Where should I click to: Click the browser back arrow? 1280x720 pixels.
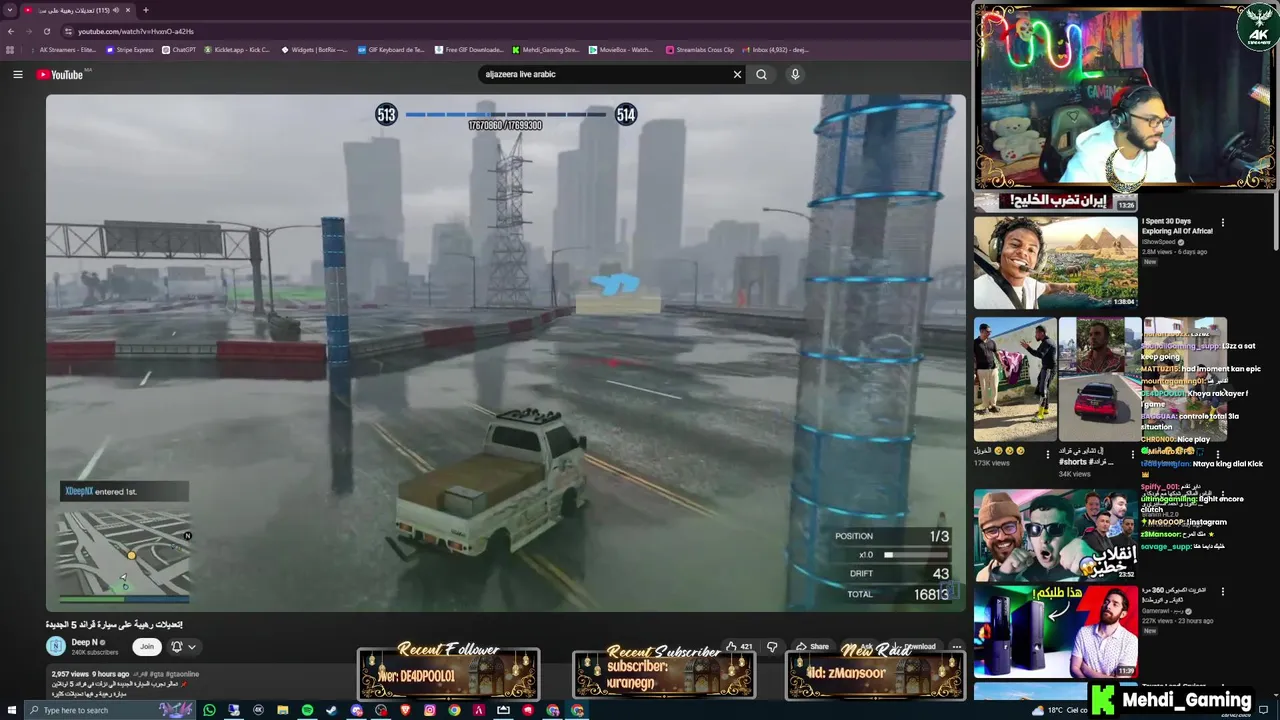(x=10, y=31)
